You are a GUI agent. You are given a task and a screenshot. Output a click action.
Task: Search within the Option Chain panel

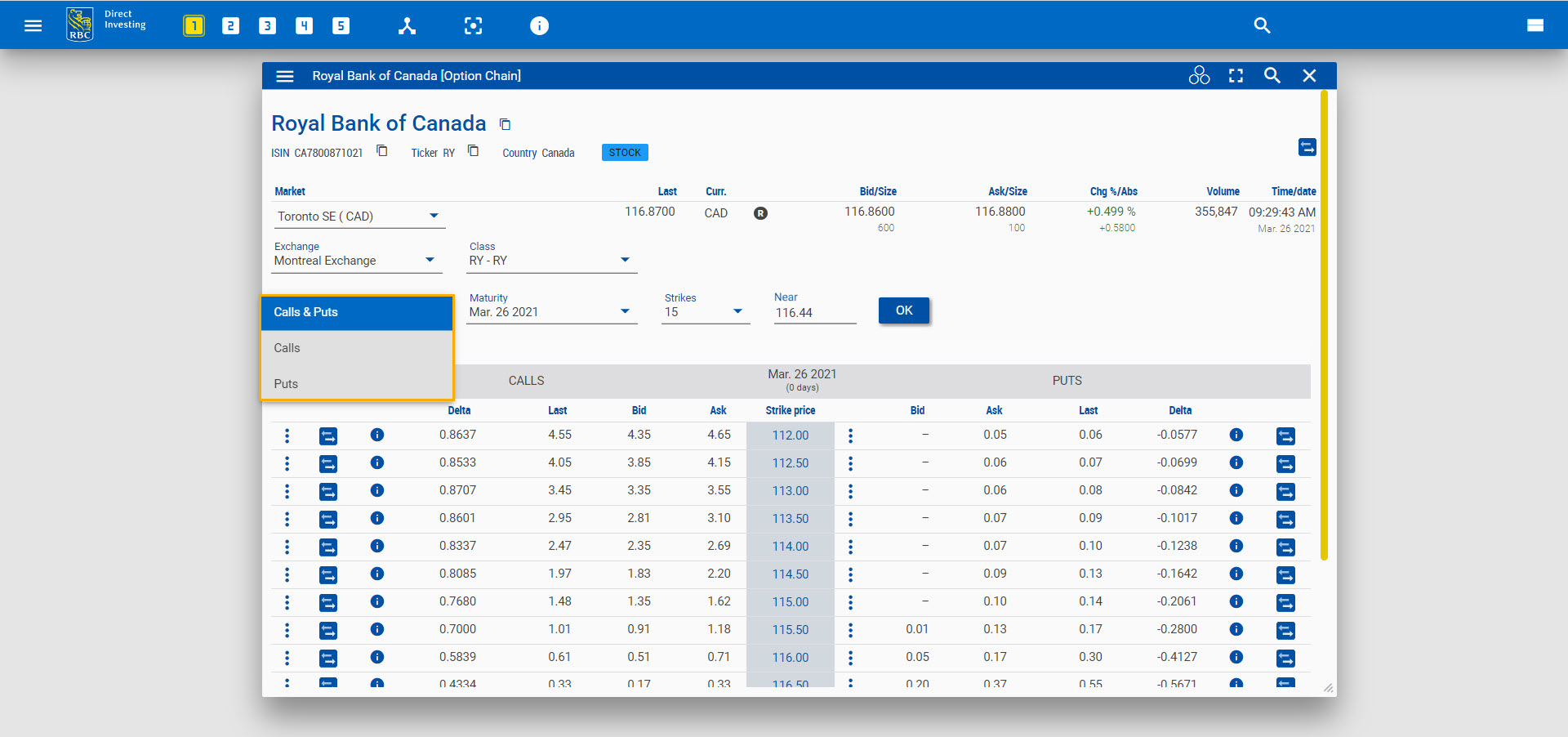(1272, 75)
